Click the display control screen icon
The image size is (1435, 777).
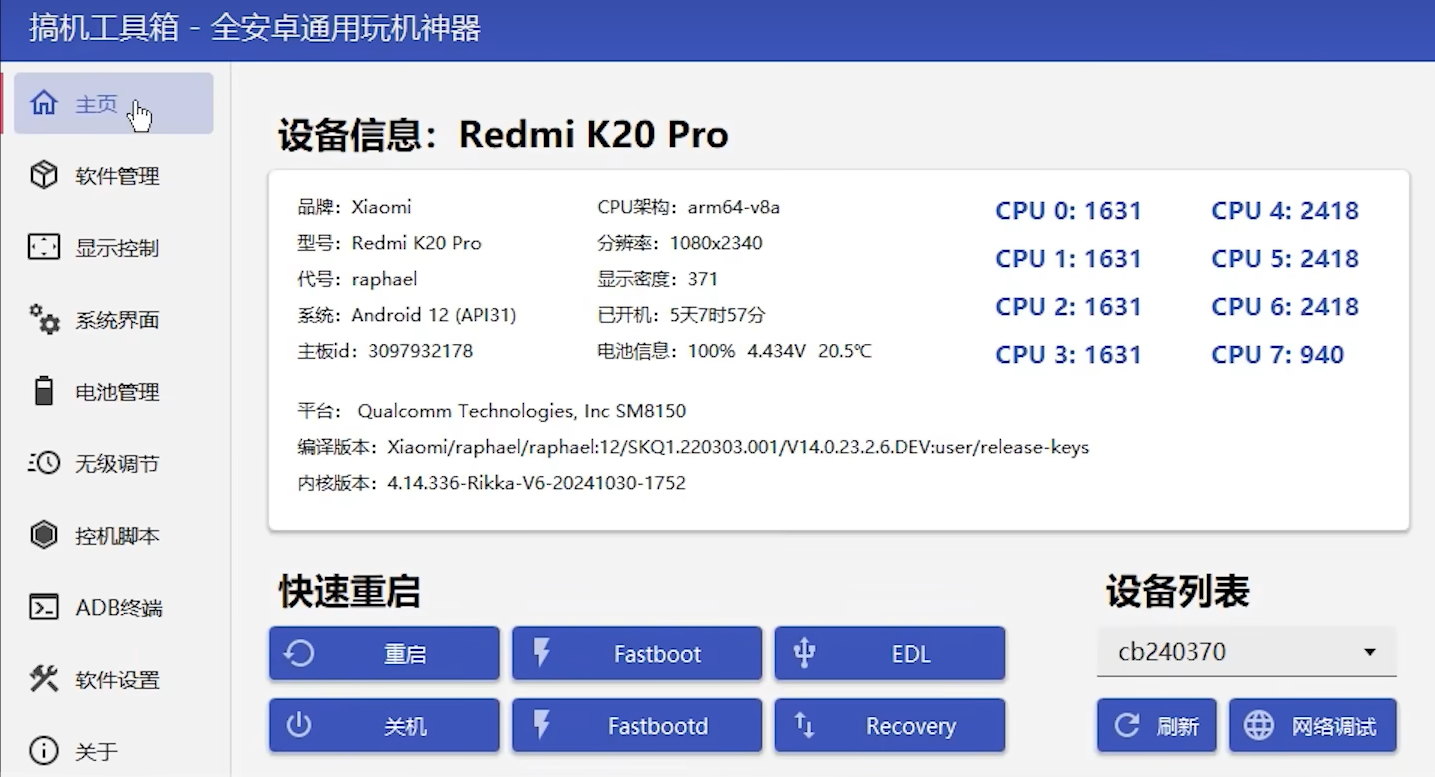click(x=43, y=248)
